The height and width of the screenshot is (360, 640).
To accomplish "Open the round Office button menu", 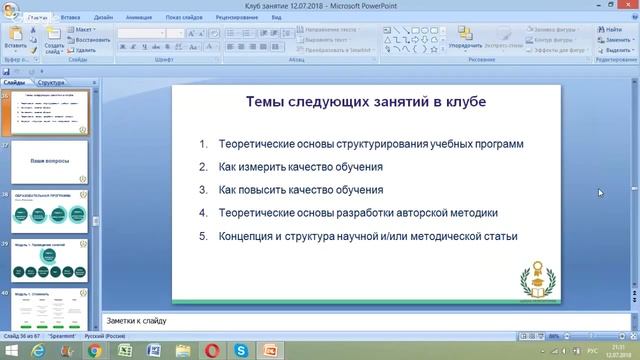I will coord(10,11).
